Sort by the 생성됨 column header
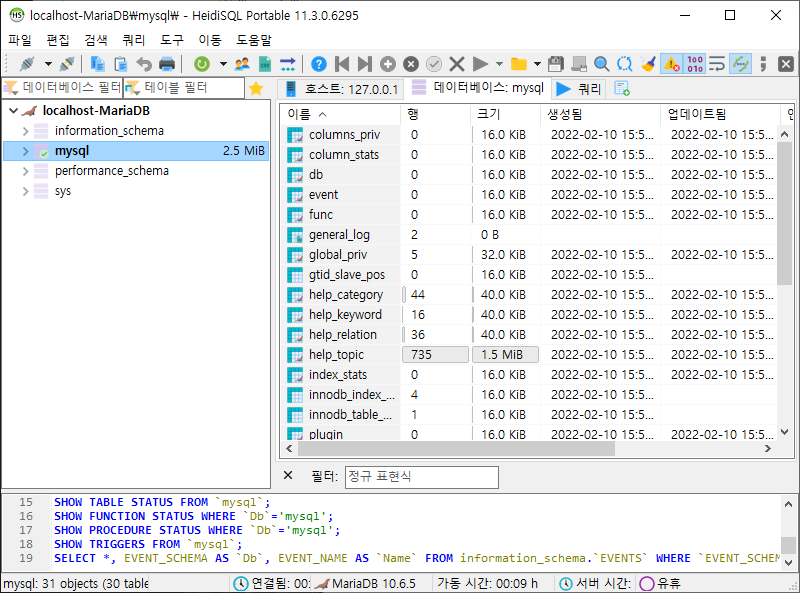This screenshot has width=800, height=593. tap(600, 114)
